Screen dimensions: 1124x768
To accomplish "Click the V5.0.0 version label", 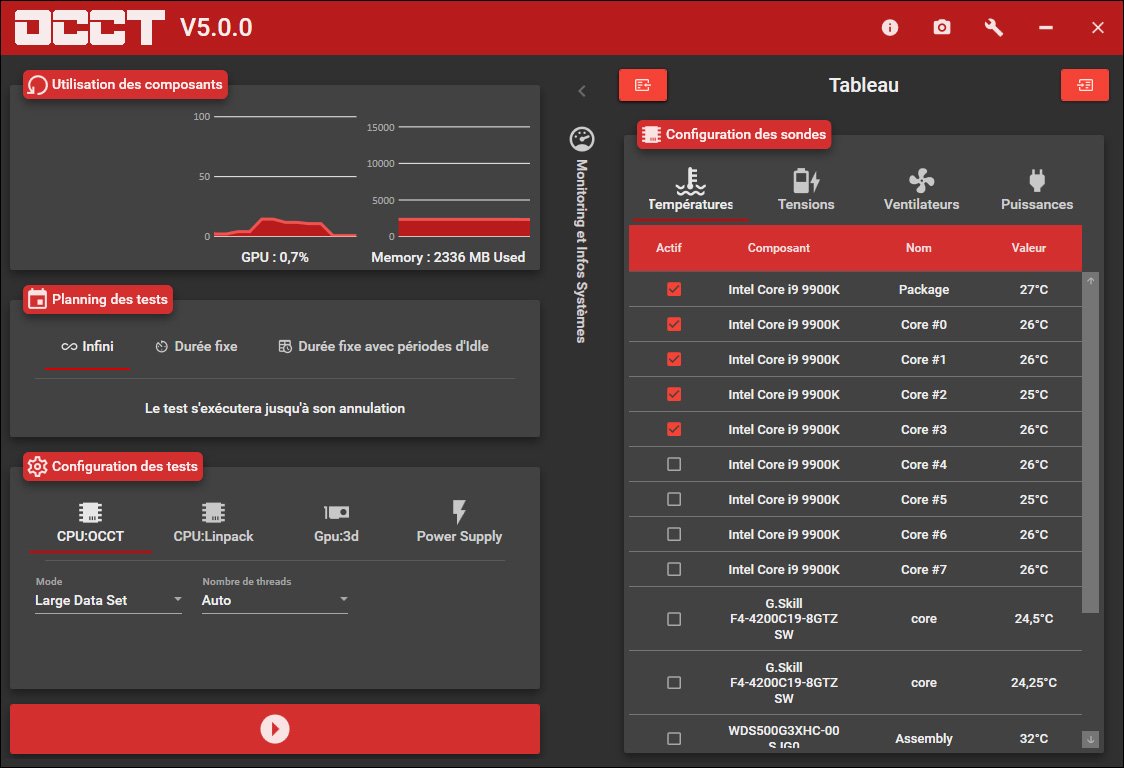I will [x=216, y=28].
